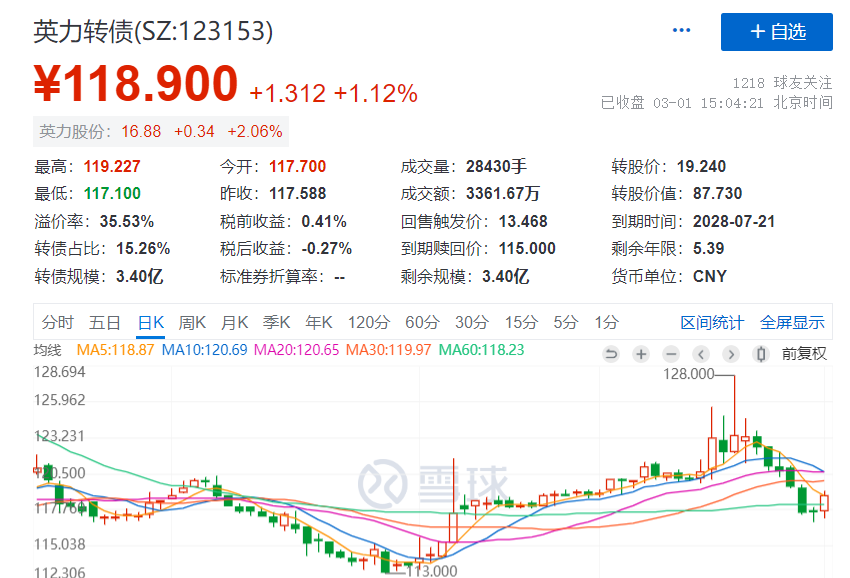Open the 全屏显示 fullscreen link

click(x=792, y=323)
